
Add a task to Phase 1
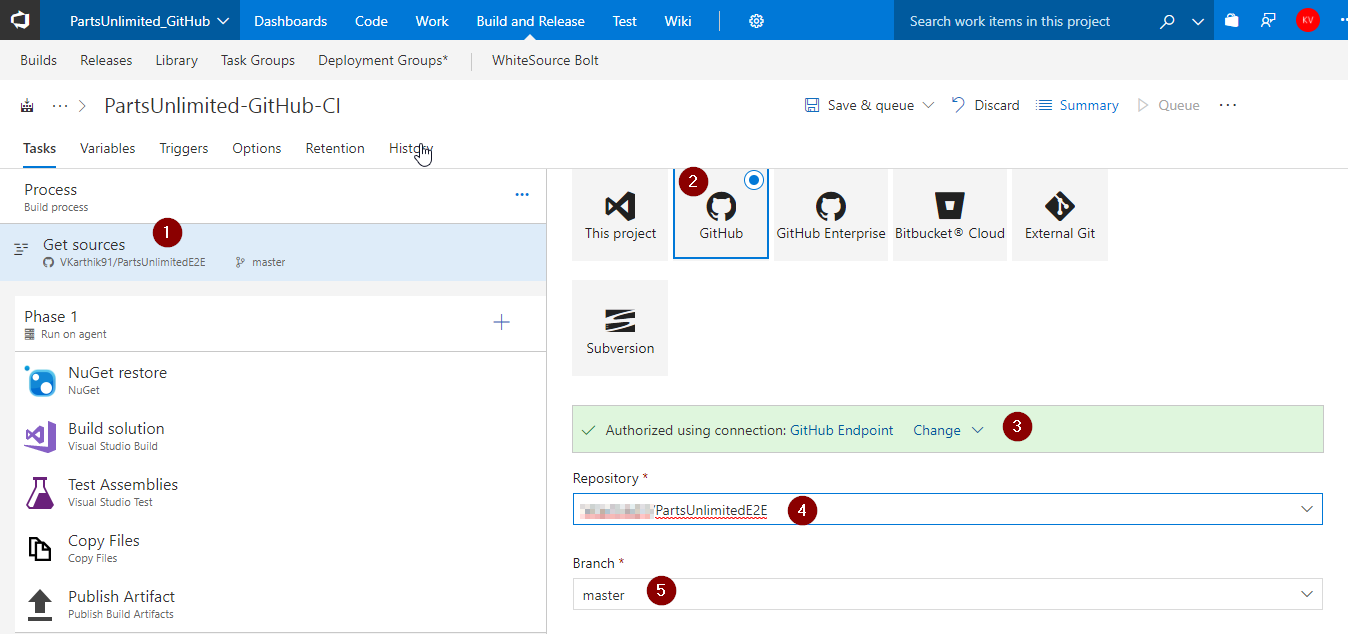coord(502,322)
